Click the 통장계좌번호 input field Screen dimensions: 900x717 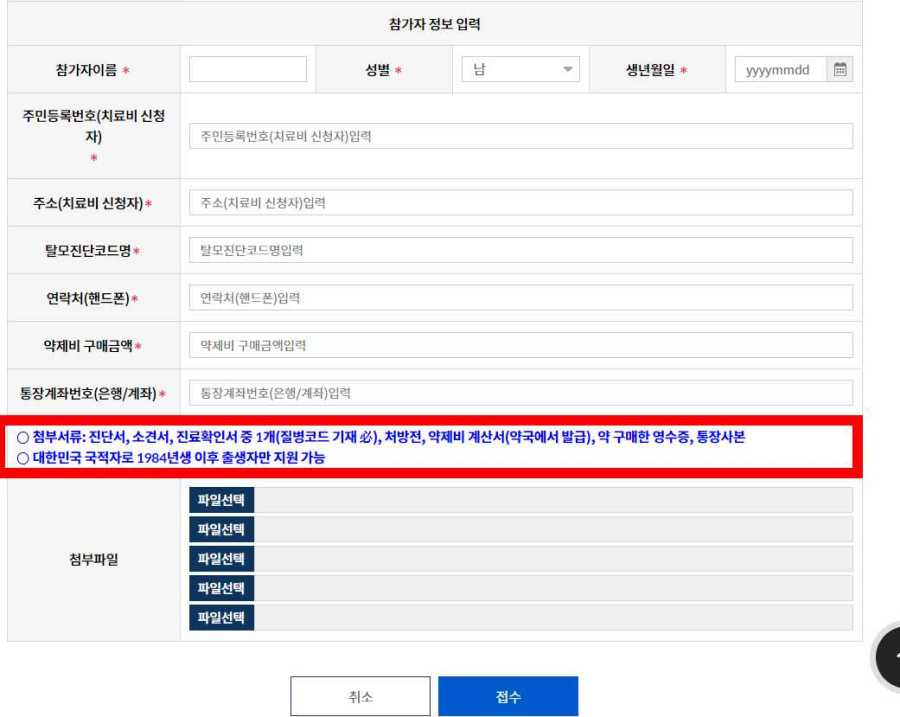[521, 393]
